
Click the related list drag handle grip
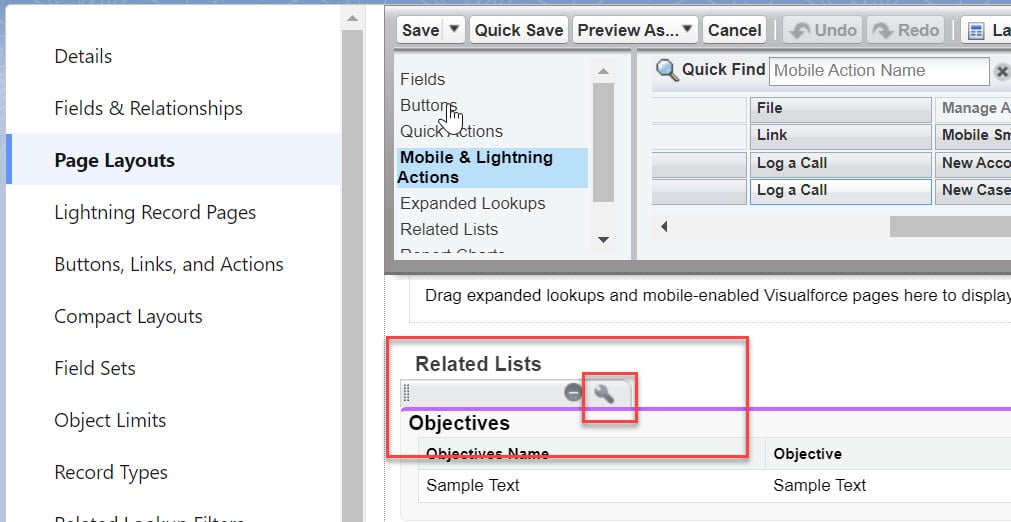407,394
